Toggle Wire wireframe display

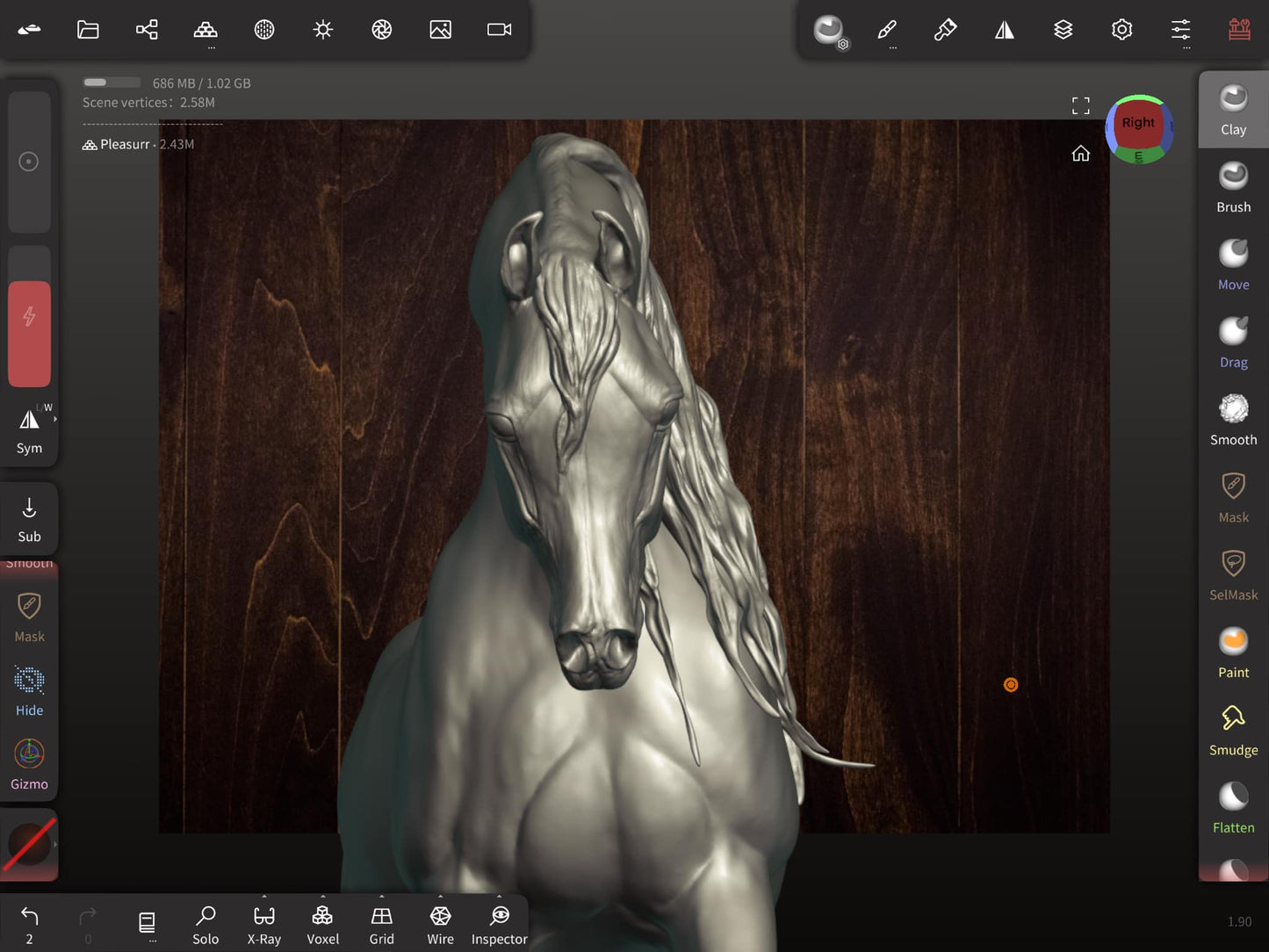[441, 925]
